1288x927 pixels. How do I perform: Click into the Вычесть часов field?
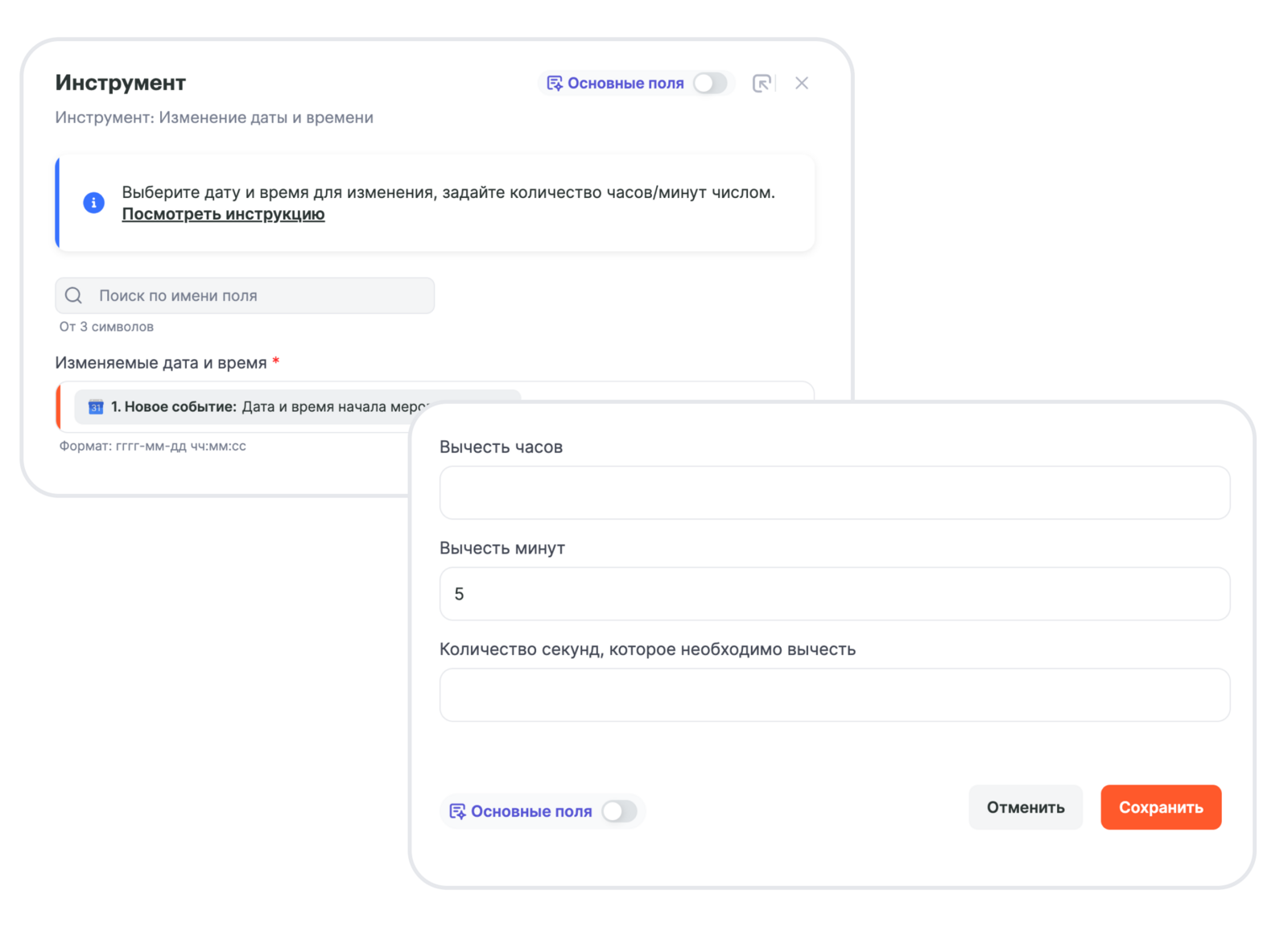pos(834,492)
